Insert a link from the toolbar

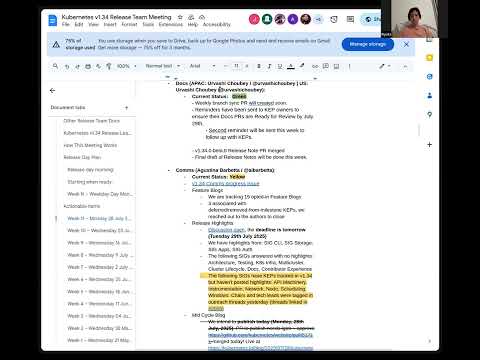tap(315, 66)
